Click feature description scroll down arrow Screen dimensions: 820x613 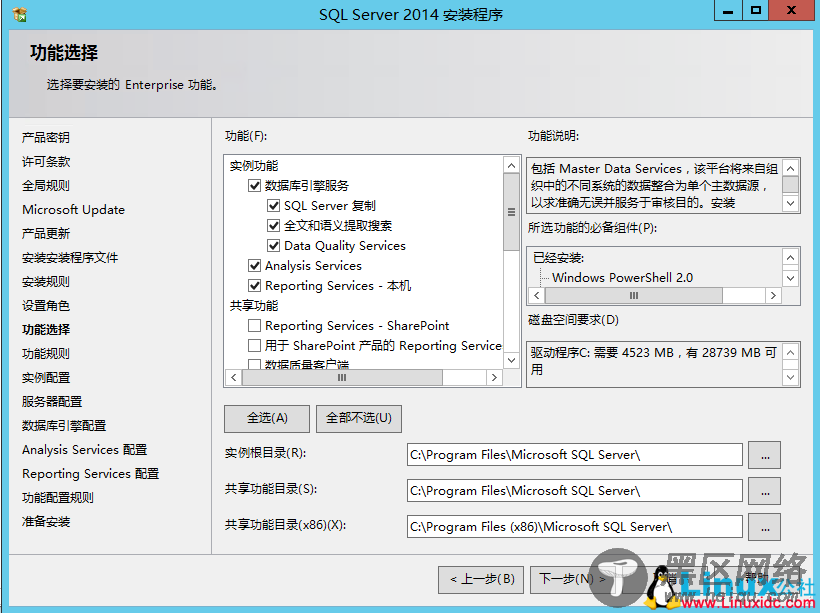(x=791, y=203)
